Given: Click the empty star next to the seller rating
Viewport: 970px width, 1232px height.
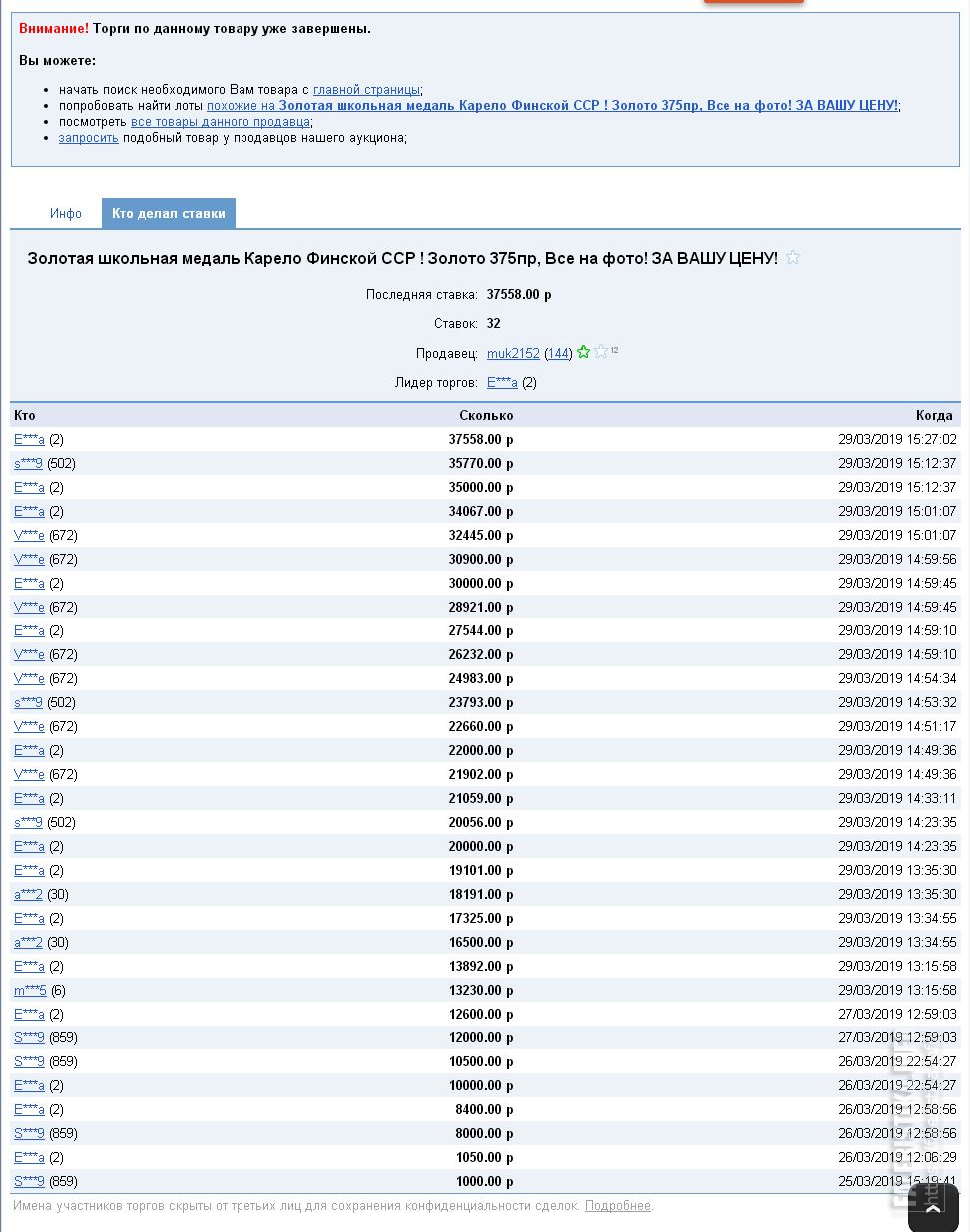Looking at the screenshot, I should pyautogui.click(x=601, y=352).
